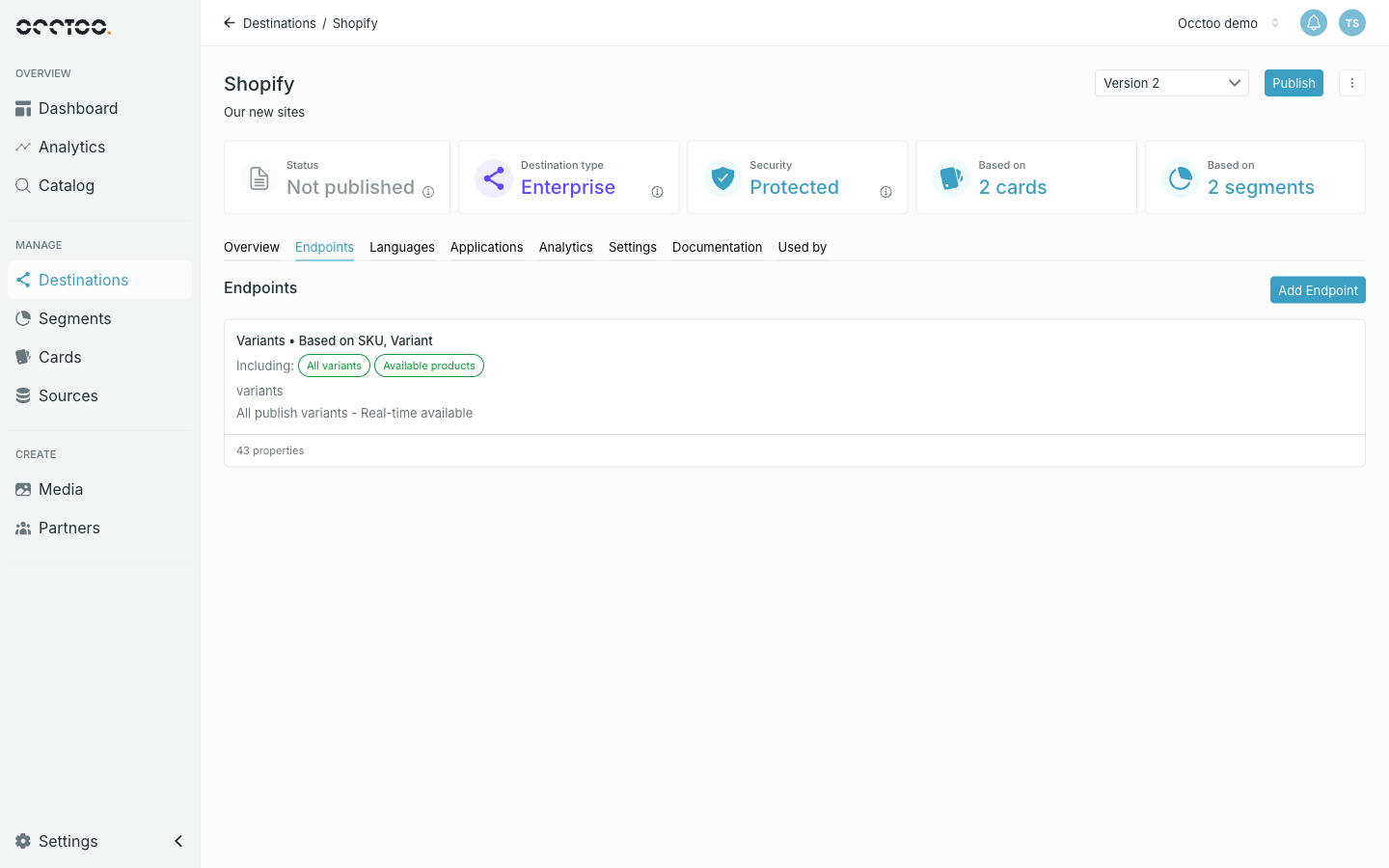Select the Endpoints tab
The image size is (1389, 868).
[324, 248]
